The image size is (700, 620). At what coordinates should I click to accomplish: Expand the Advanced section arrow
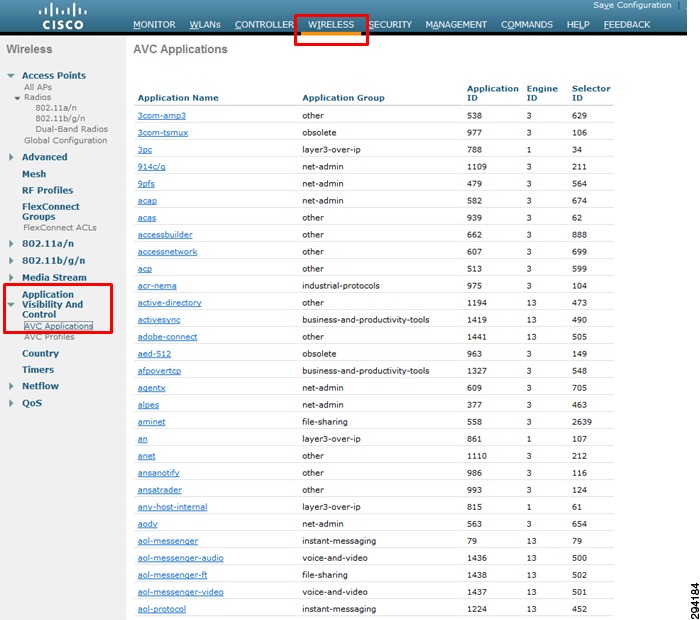point(11,157)
